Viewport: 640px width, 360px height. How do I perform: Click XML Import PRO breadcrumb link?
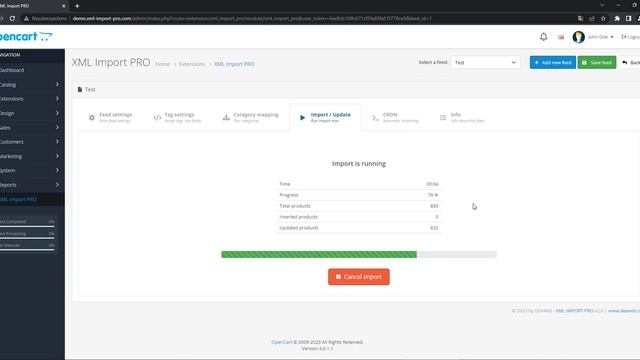pyautogui.click(x=234, y=64)
